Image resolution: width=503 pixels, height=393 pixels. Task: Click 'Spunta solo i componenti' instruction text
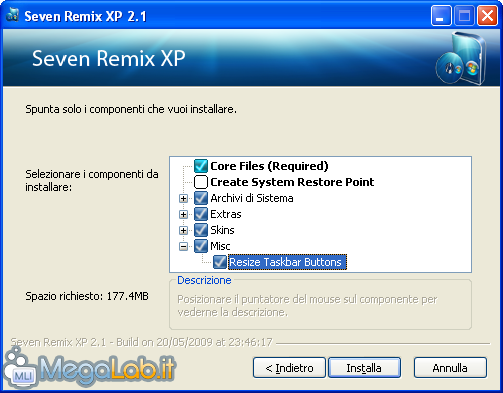(x=131, y=109)
